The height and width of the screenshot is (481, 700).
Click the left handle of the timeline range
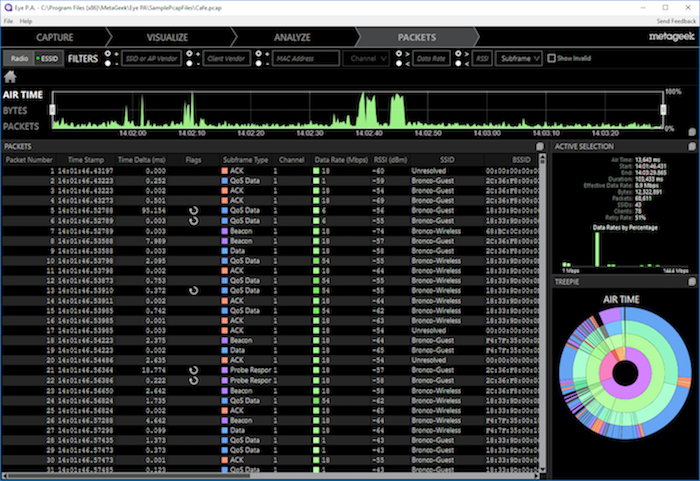click(x=52, y=109)
